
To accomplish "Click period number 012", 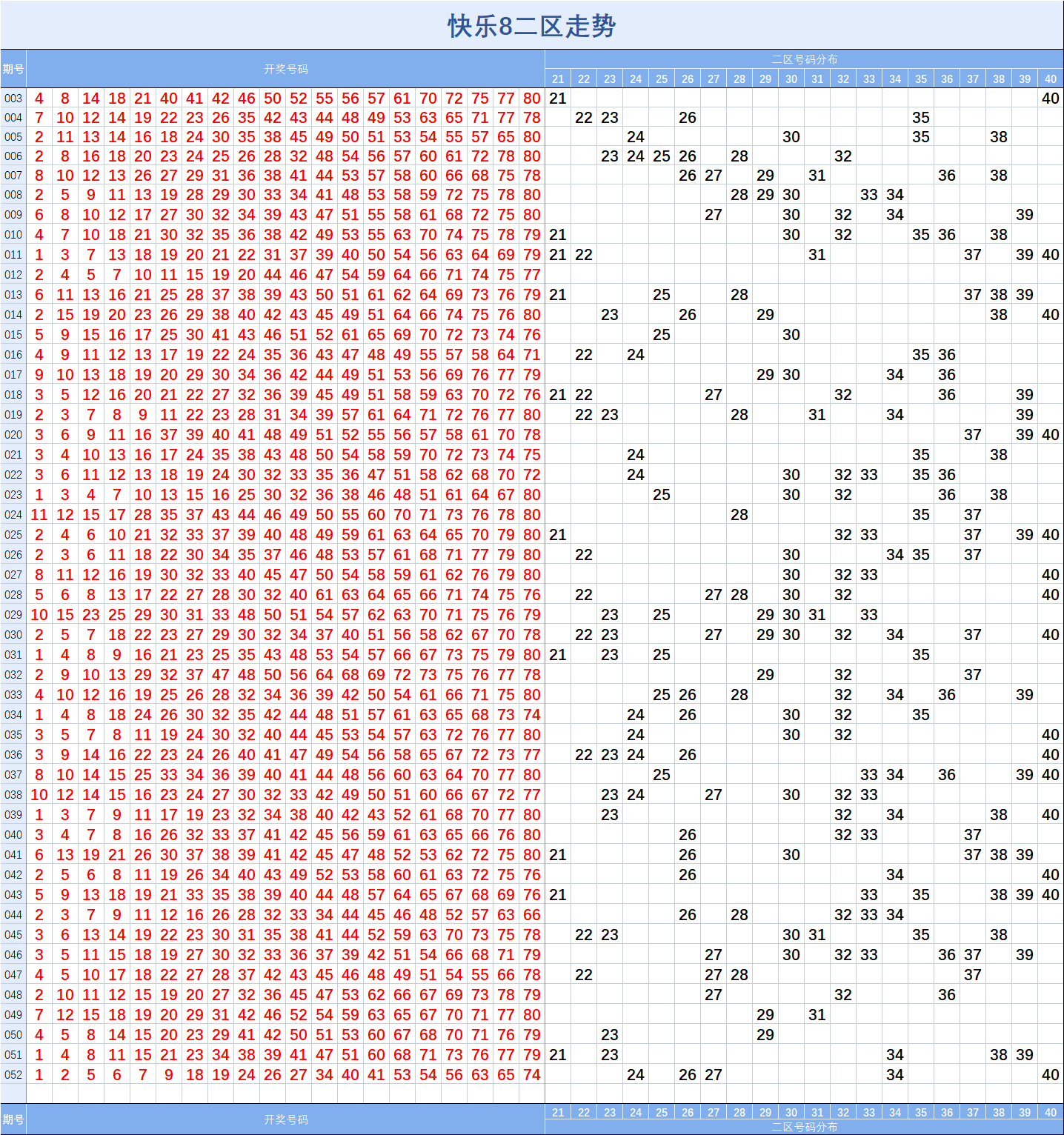I will coord(13,275).
